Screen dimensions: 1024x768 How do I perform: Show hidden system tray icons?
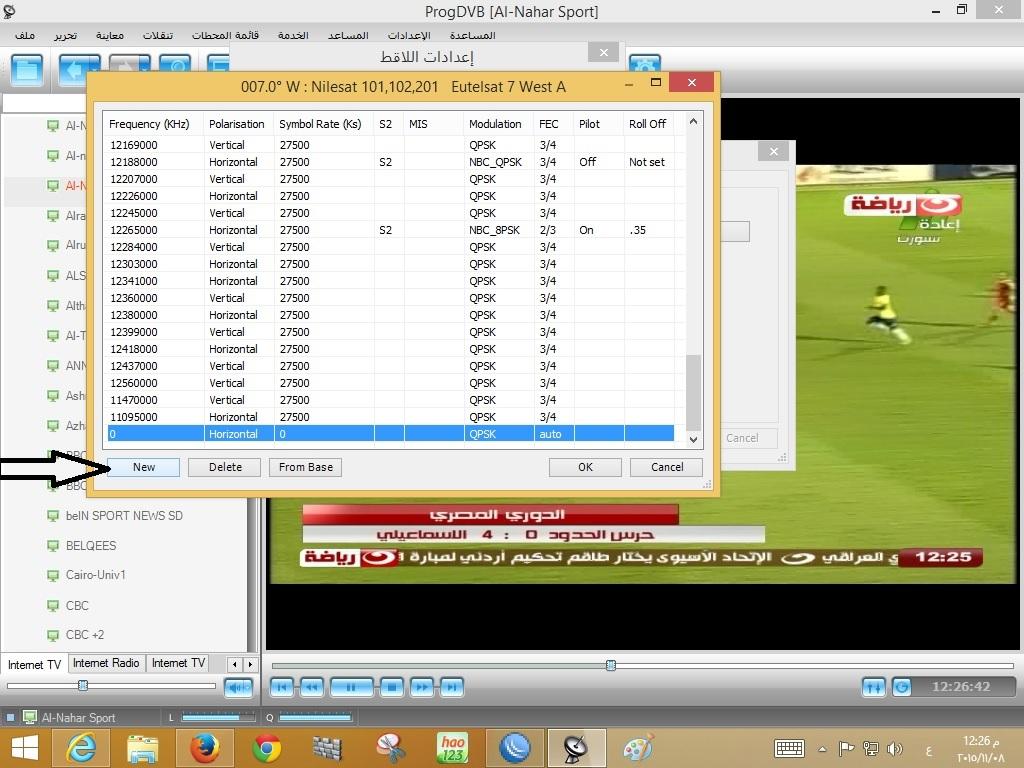pyautogui.click(x=822, y=749)
